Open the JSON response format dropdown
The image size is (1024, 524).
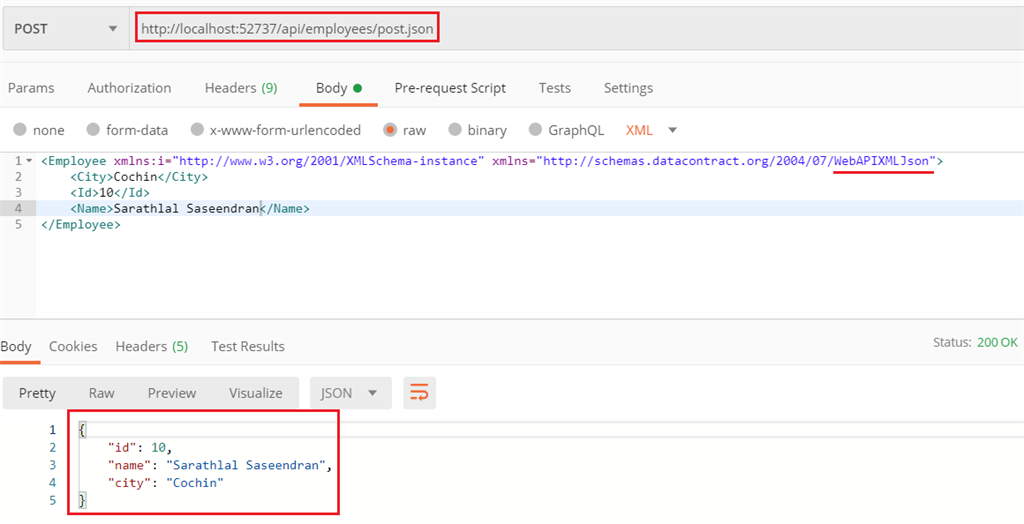[x=351, y=393]
